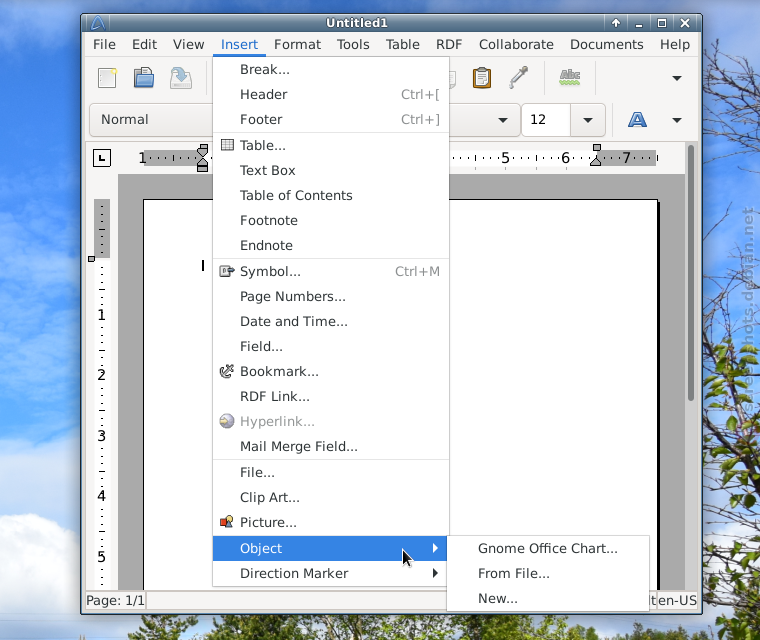Choose Text Box menu entry
The width and height of the screenshot is (760, 640).
coord(331,170)
